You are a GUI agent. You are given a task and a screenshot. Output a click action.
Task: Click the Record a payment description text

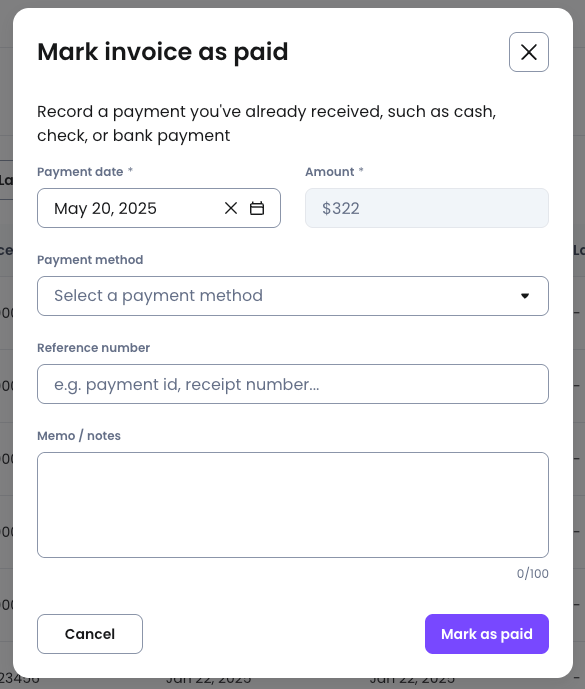click(x=266, y=123)
